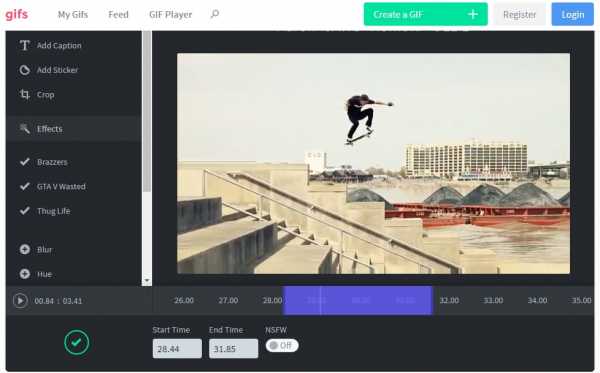Click the Create a GIF button
The width and height of the screenshot is (600, 373).
point(426,14)
